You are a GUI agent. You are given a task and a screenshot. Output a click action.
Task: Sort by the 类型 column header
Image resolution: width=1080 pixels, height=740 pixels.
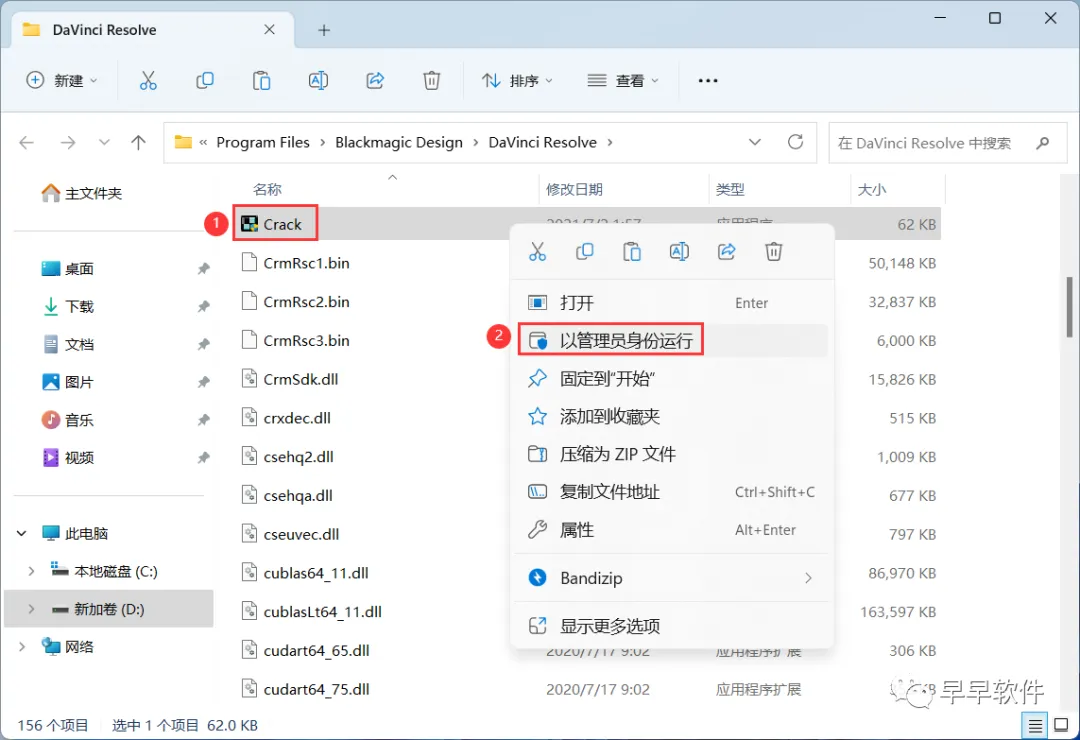click(730, 189)
